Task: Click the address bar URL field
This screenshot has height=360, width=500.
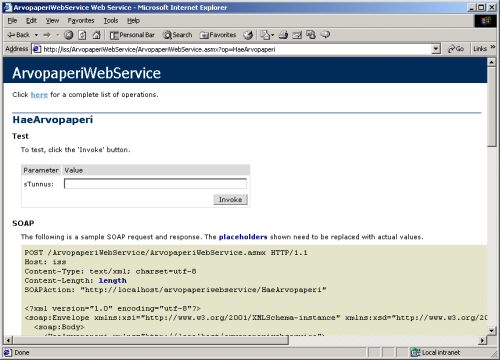Action: 235,49
